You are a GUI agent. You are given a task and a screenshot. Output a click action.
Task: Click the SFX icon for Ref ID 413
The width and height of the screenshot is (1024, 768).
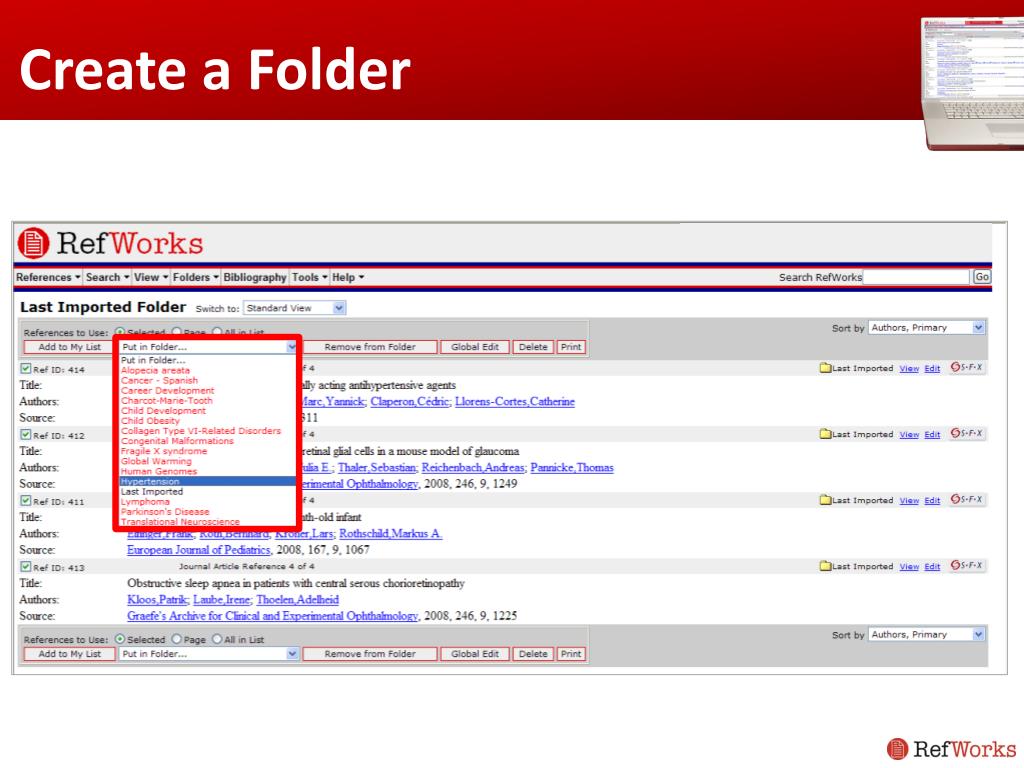tap(966, 565)
